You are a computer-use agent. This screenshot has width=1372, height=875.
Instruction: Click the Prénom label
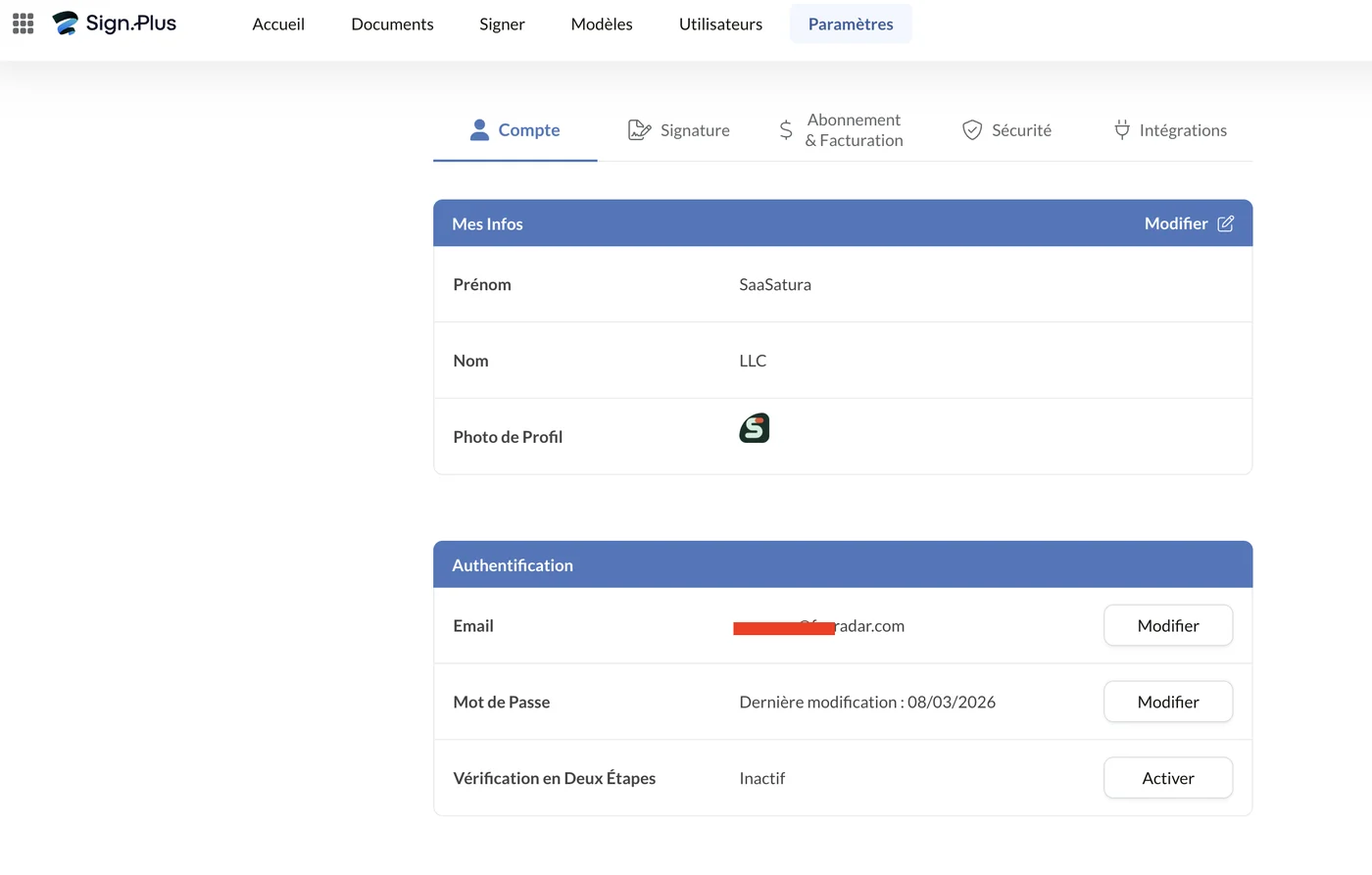click(482, 284)
